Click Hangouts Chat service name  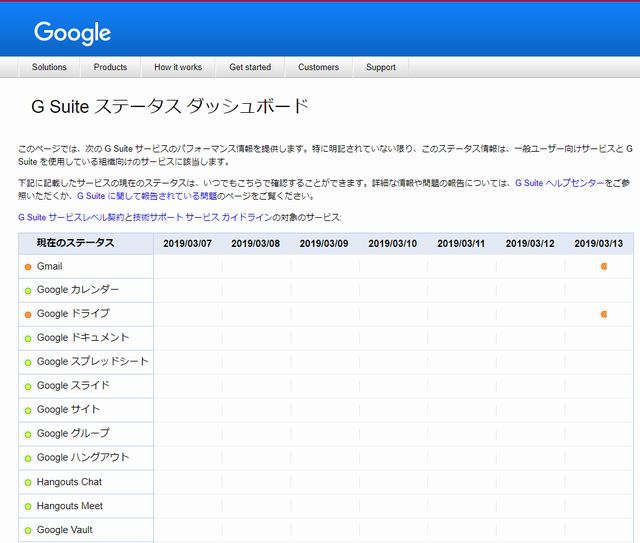click(x=69, y=482)
